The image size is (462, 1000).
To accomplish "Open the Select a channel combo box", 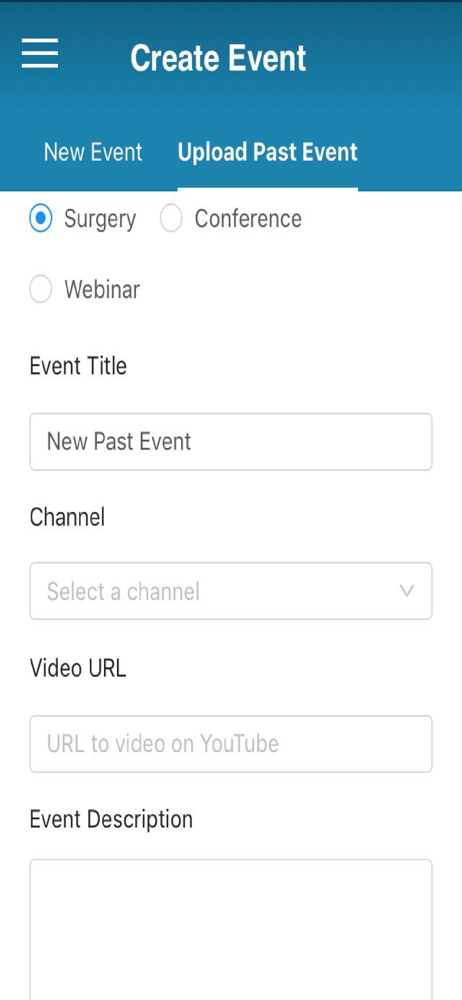I will pyautogui.click(x=231, y=591).
